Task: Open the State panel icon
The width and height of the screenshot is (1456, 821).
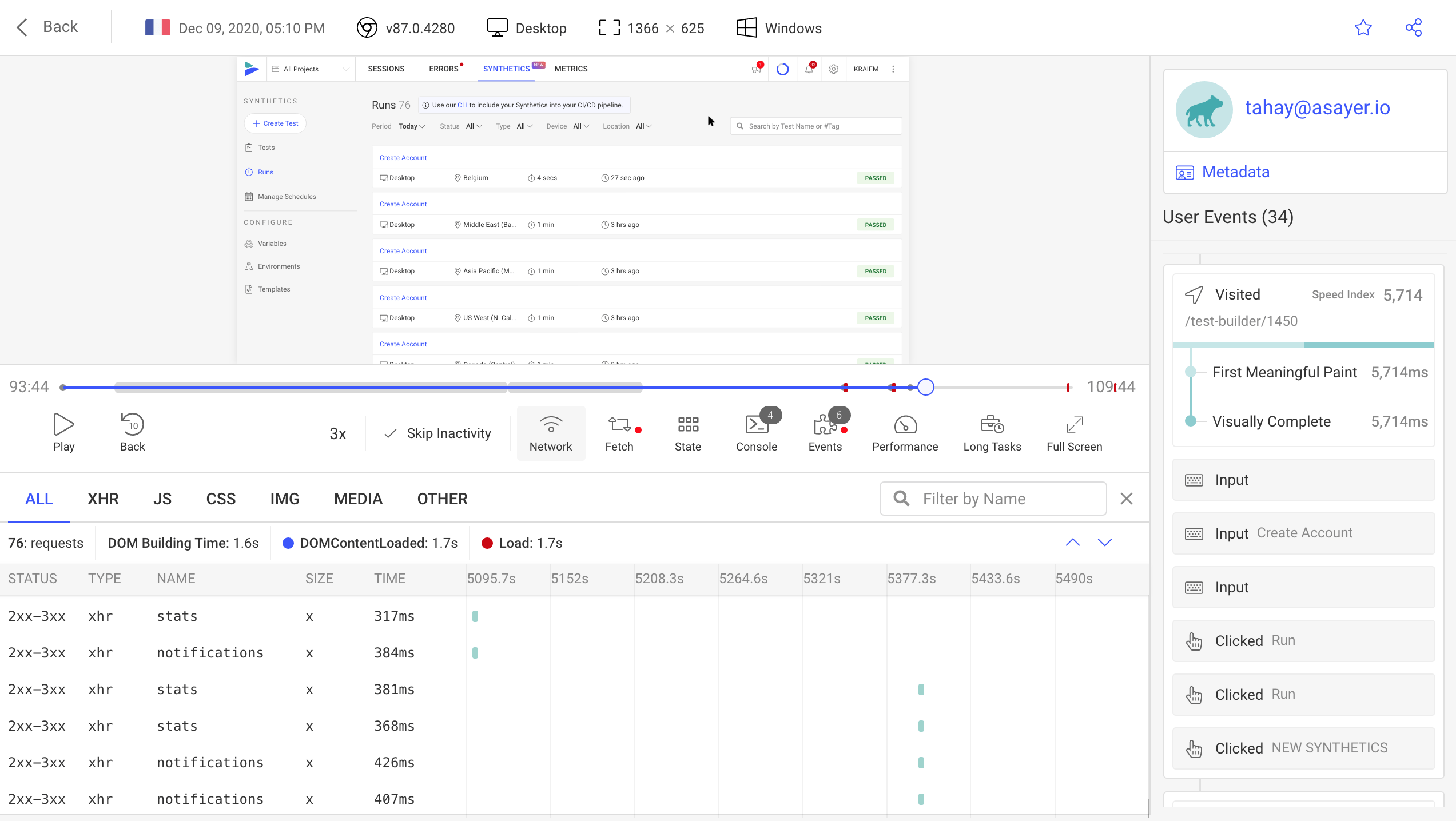Action: coord(687,425)
